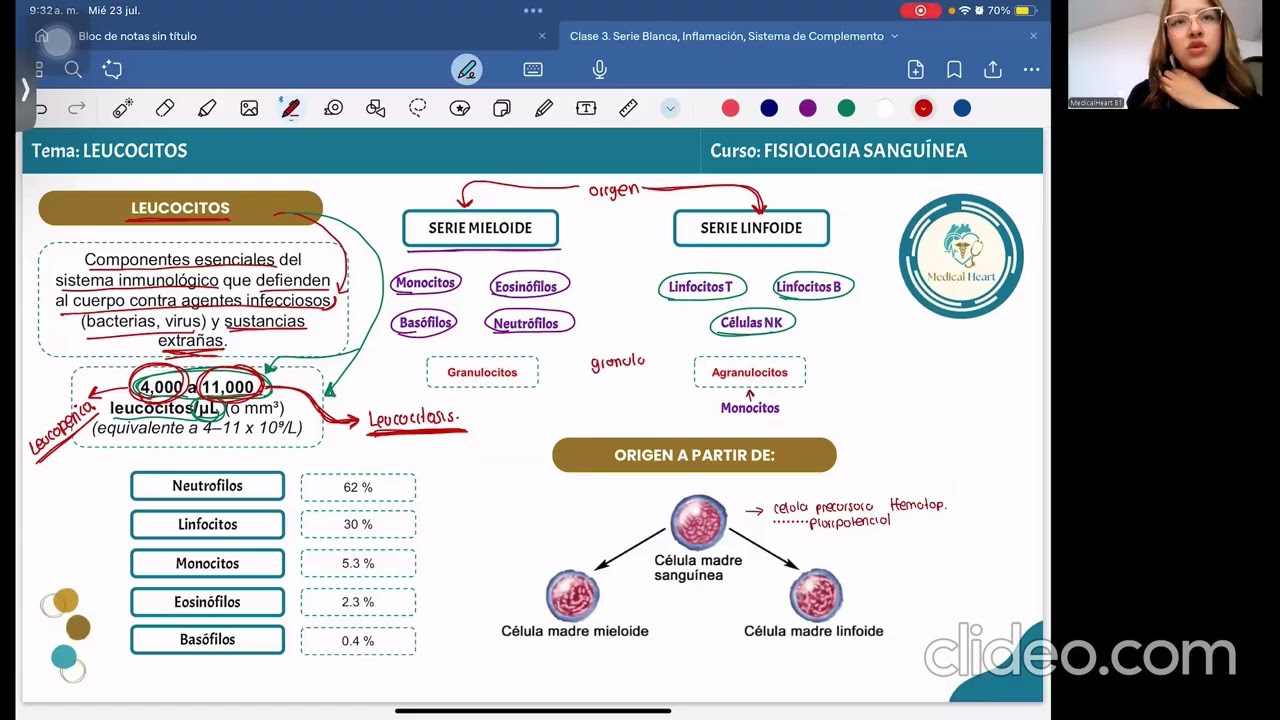Expand more tools chevron in toolbar
The image size is (1280, 720).
pos(670,108)
